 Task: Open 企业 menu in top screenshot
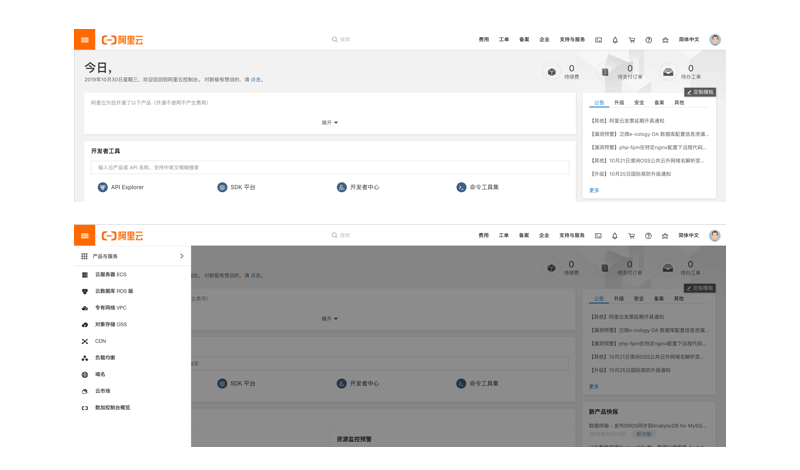point(544,40)
